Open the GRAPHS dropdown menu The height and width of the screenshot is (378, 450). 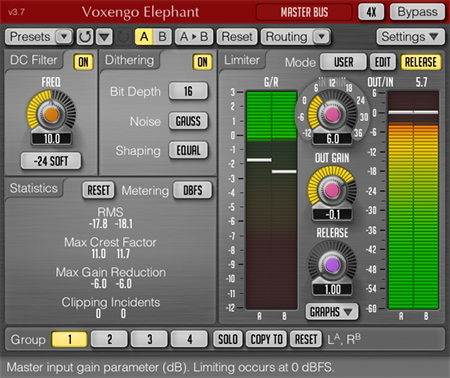point(332,312)
